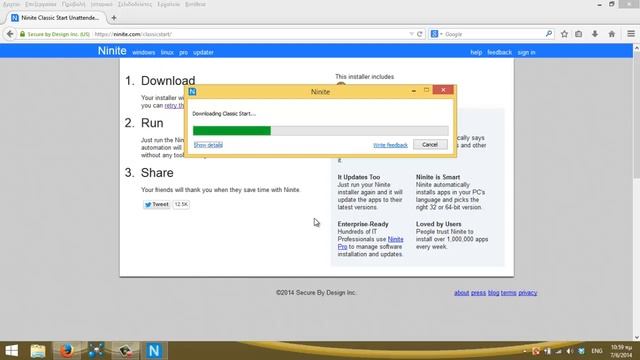Click the Ninite dialog title bar icon
640x360 pixels.
tap(192, 91)
